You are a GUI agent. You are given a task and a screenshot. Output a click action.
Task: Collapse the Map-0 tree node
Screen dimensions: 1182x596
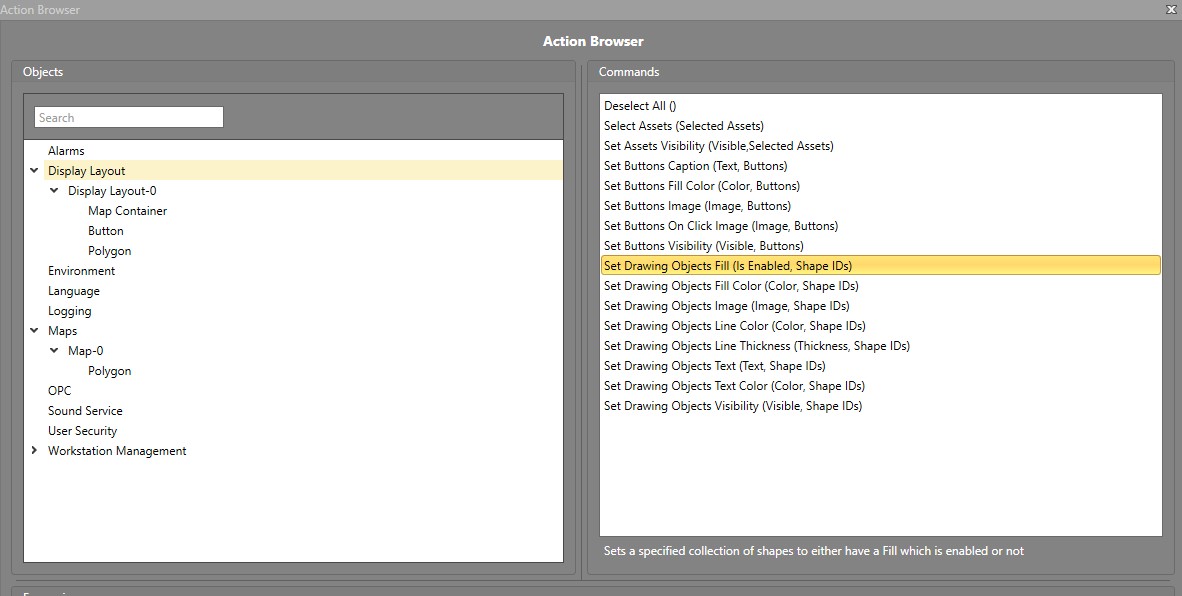tap(55, 351)
